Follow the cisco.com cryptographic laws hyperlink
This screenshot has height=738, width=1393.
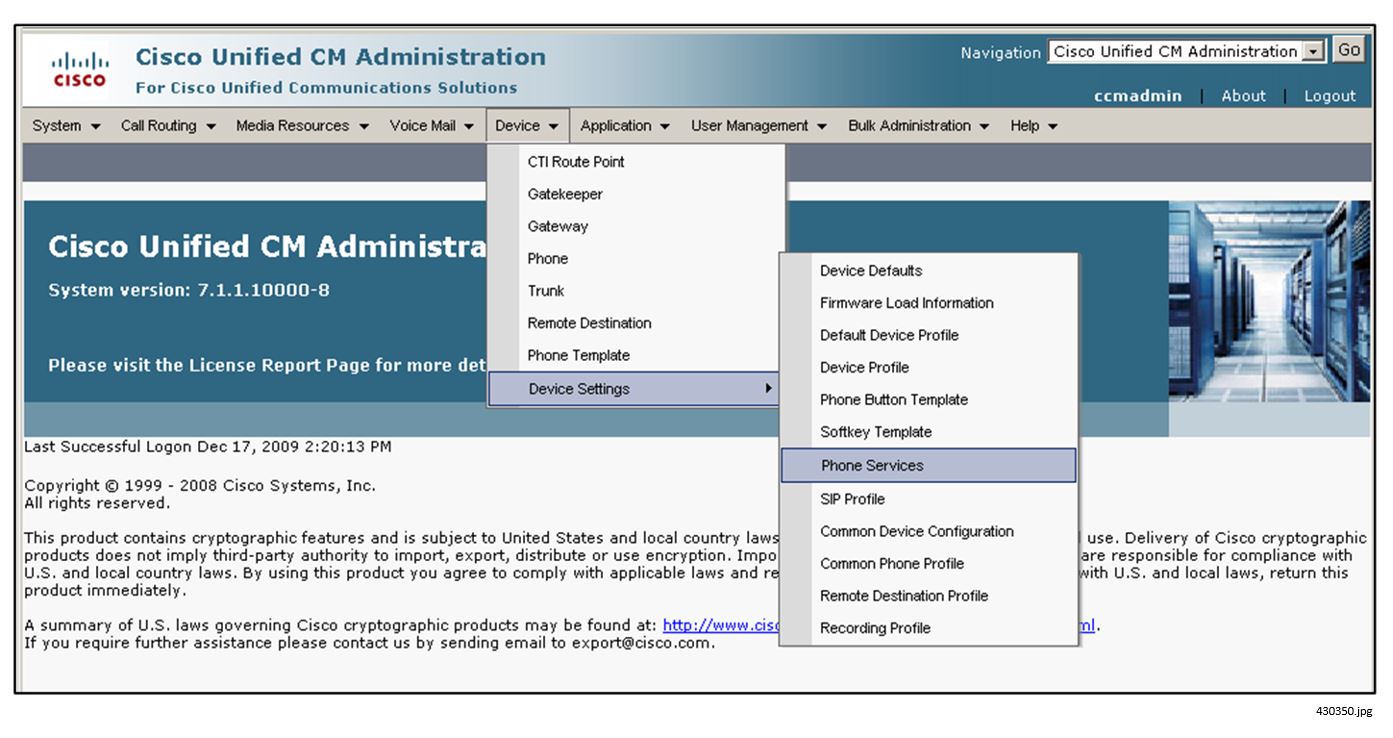coord(721,626)
